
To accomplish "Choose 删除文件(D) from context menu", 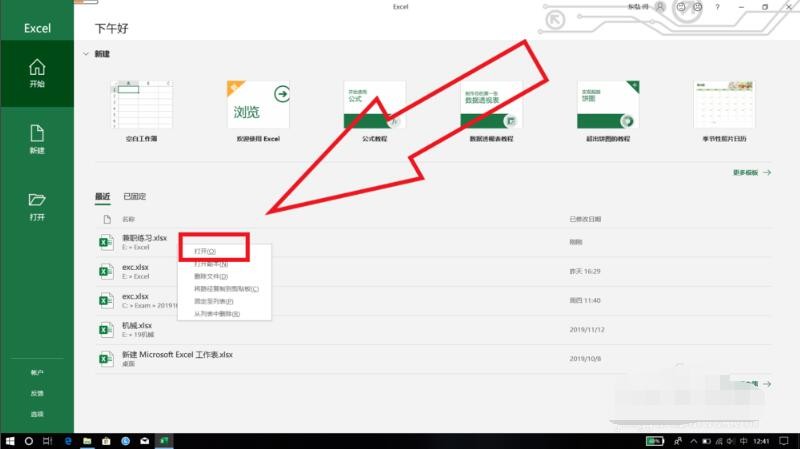I will (x=211, y=276).
